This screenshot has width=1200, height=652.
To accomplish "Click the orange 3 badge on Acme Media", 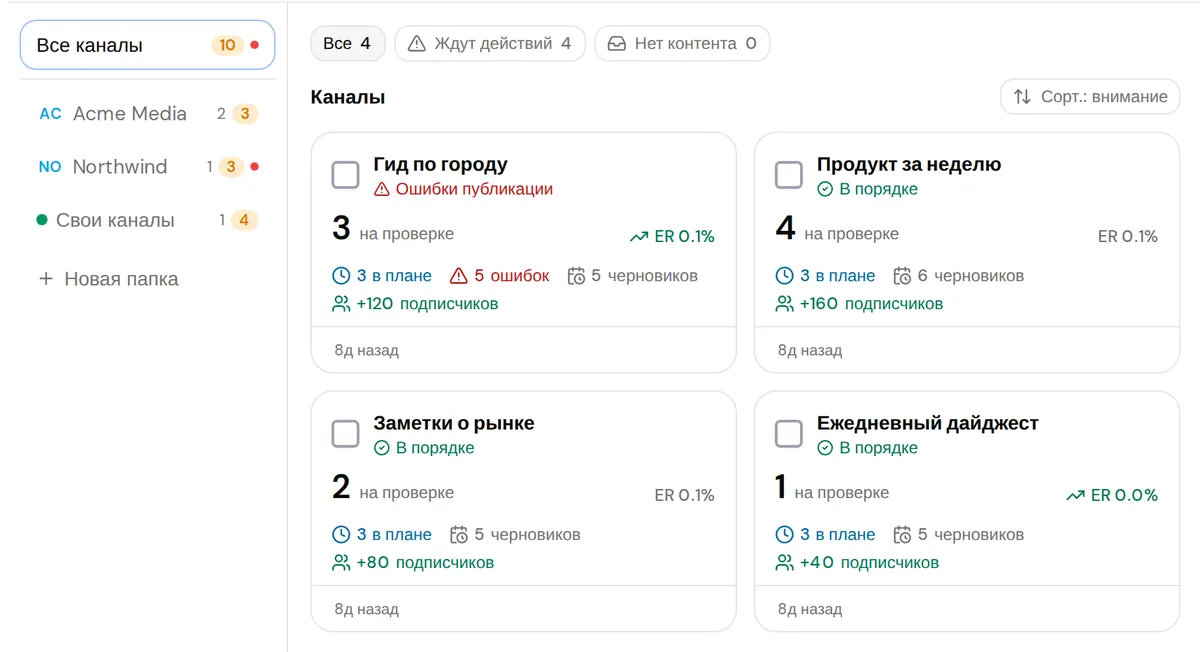I will click(x=245, y=114).
